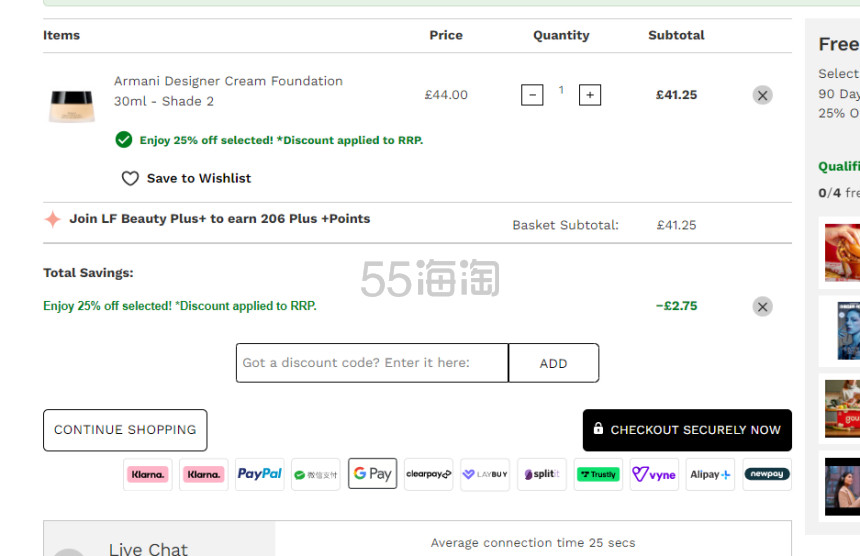Viewport: 860px width, 556px height.
Task: Remove Armani foundation from the basket
Action: (762, 95)
